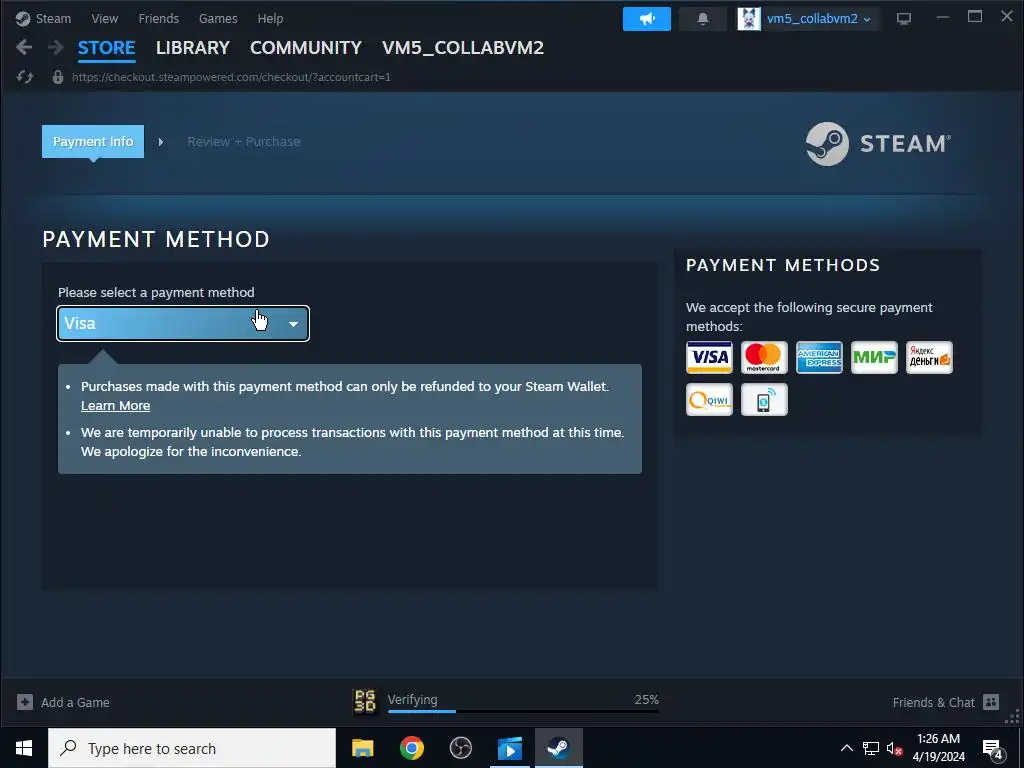Click the network tray icon
The width and height of the screenshot is (1024, 768).
pyautogui.click(x=871, y=748)
